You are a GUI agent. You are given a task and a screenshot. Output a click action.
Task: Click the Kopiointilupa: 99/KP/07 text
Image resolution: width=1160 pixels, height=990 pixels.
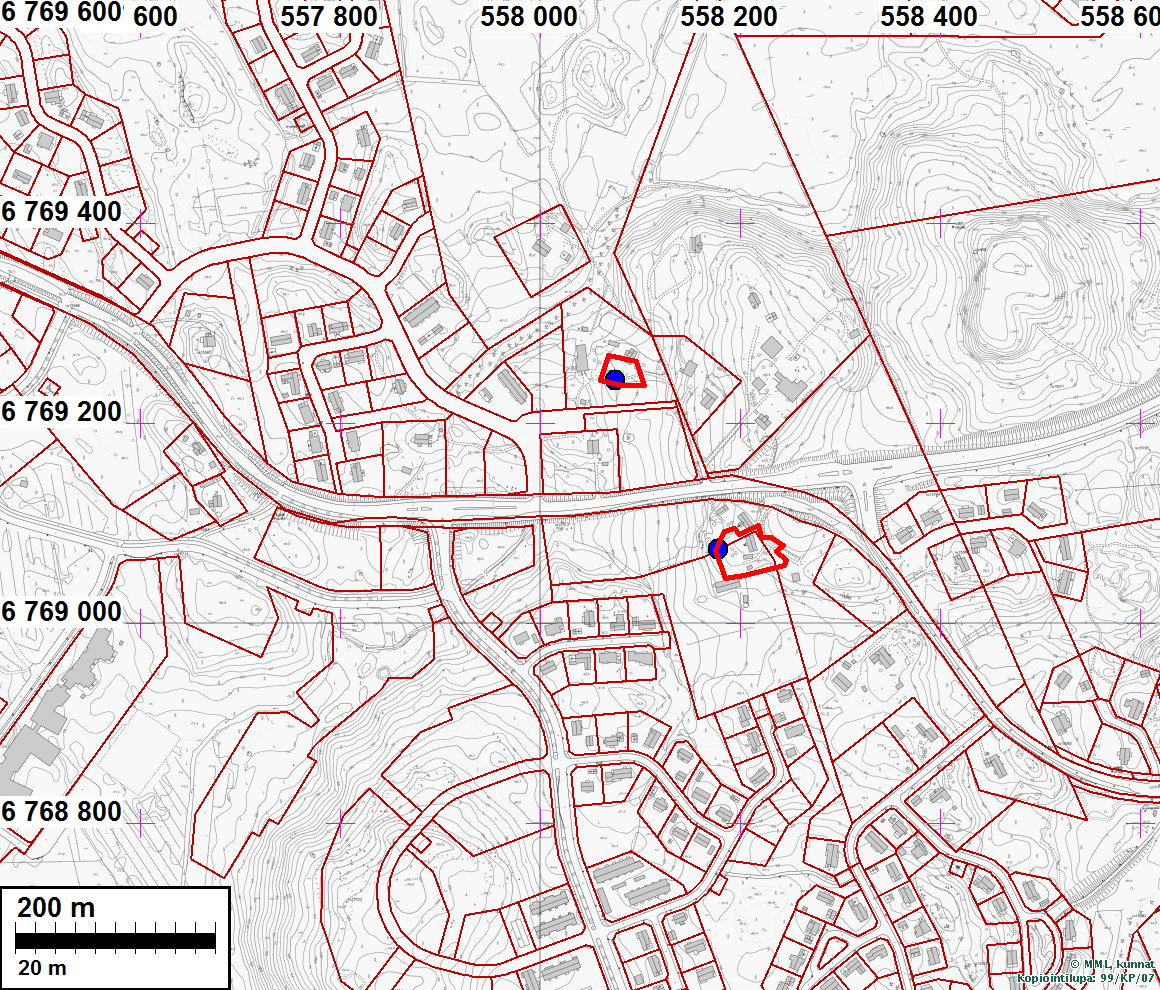tap(1086, 978)
